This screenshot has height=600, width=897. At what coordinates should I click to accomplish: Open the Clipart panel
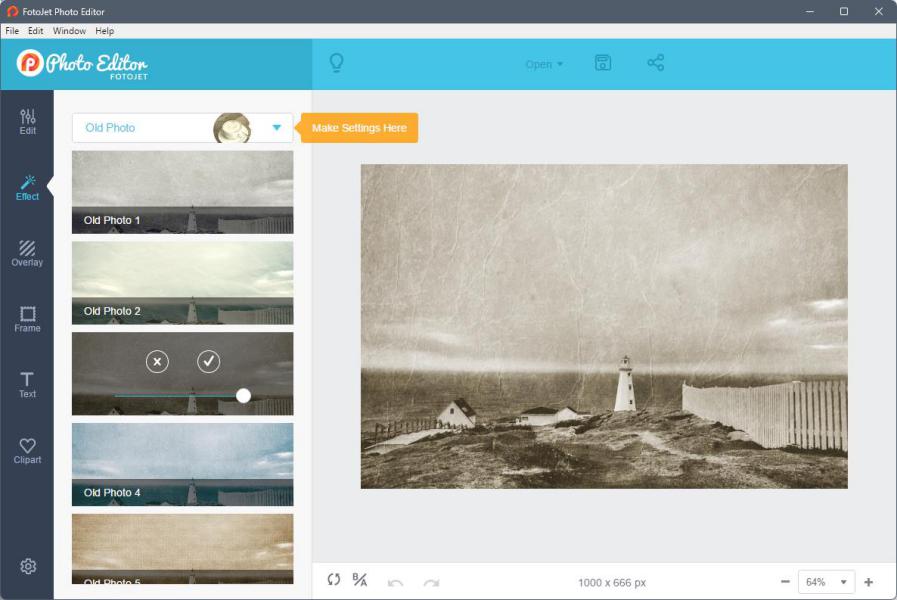coord(27,451)
